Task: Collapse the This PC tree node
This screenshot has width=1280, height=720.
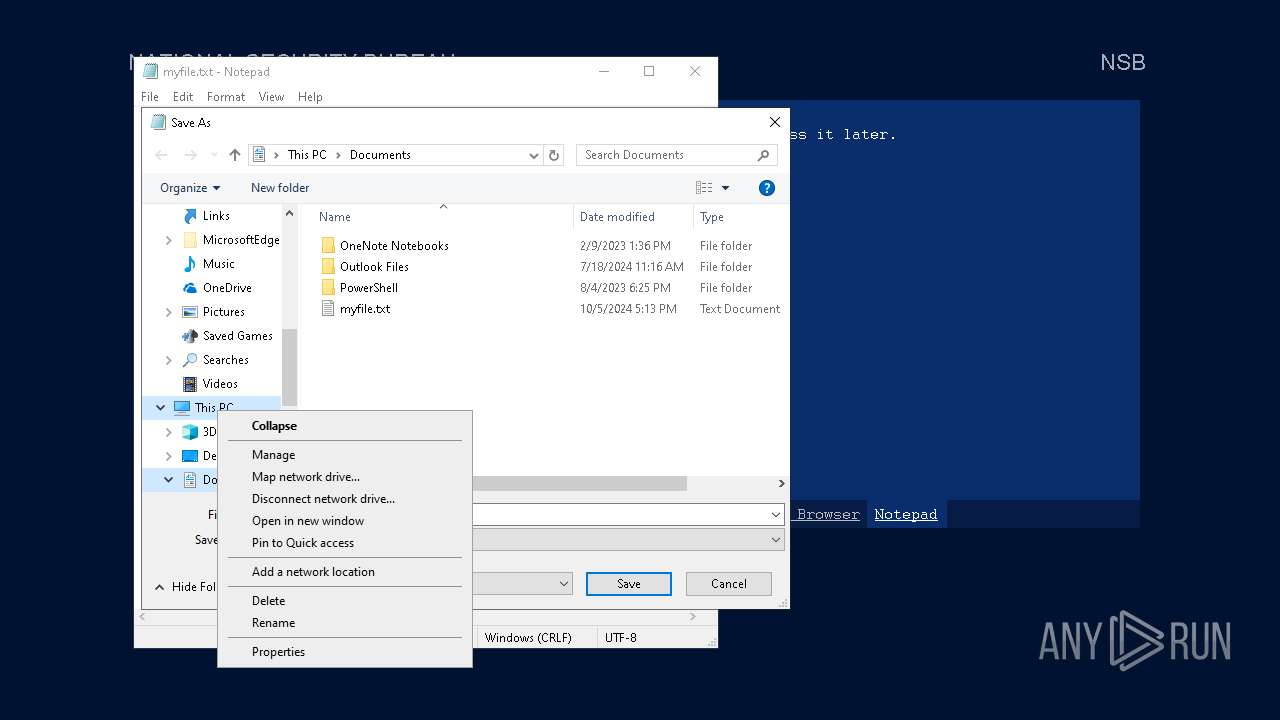Action: pyautogui.click(x=160, y=408)
